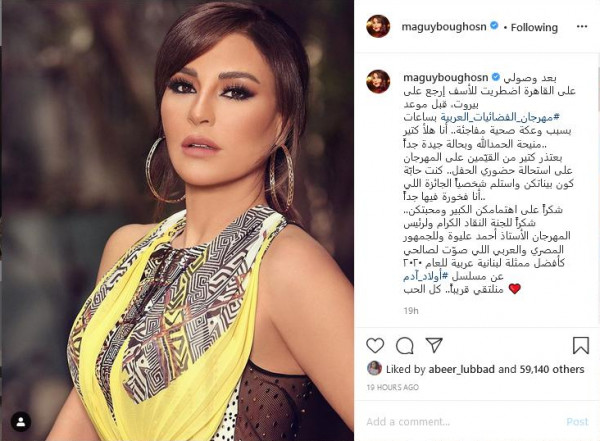Open maguyboughosn avatar beside the caption
Image resolution: width=600 pixels, height=441 pixels.
[378, 82]
